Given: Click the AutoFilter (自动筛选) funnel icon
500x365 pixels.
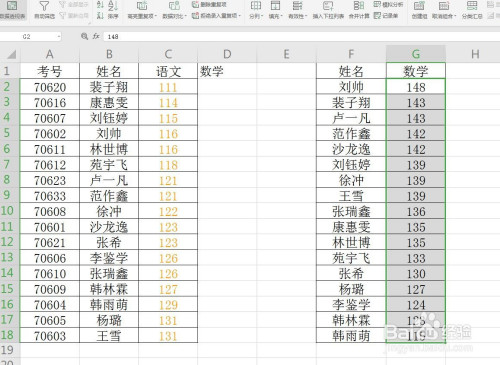Looking at the screenshot, I should [44, 7].
